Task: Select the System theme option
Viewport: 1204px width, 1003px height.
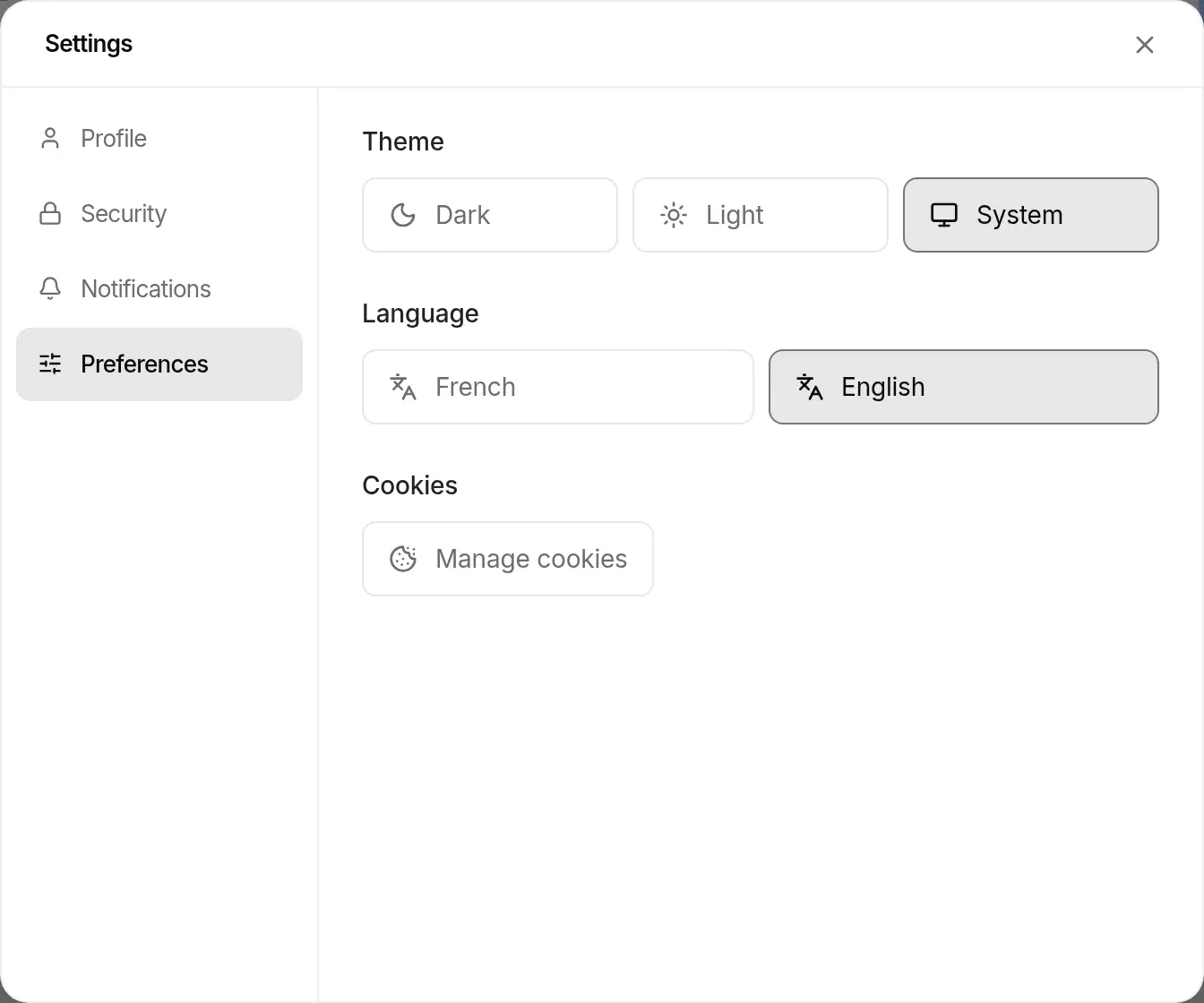Action: 1031,215
